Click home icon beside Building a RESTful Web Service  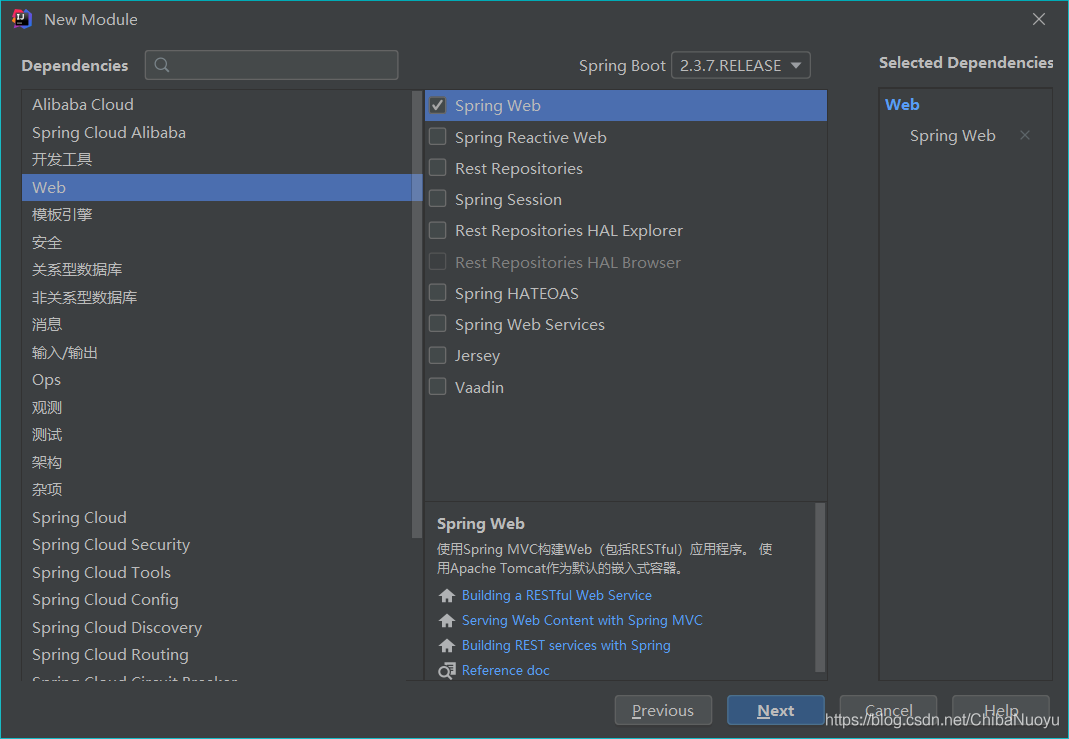[447, 595]
